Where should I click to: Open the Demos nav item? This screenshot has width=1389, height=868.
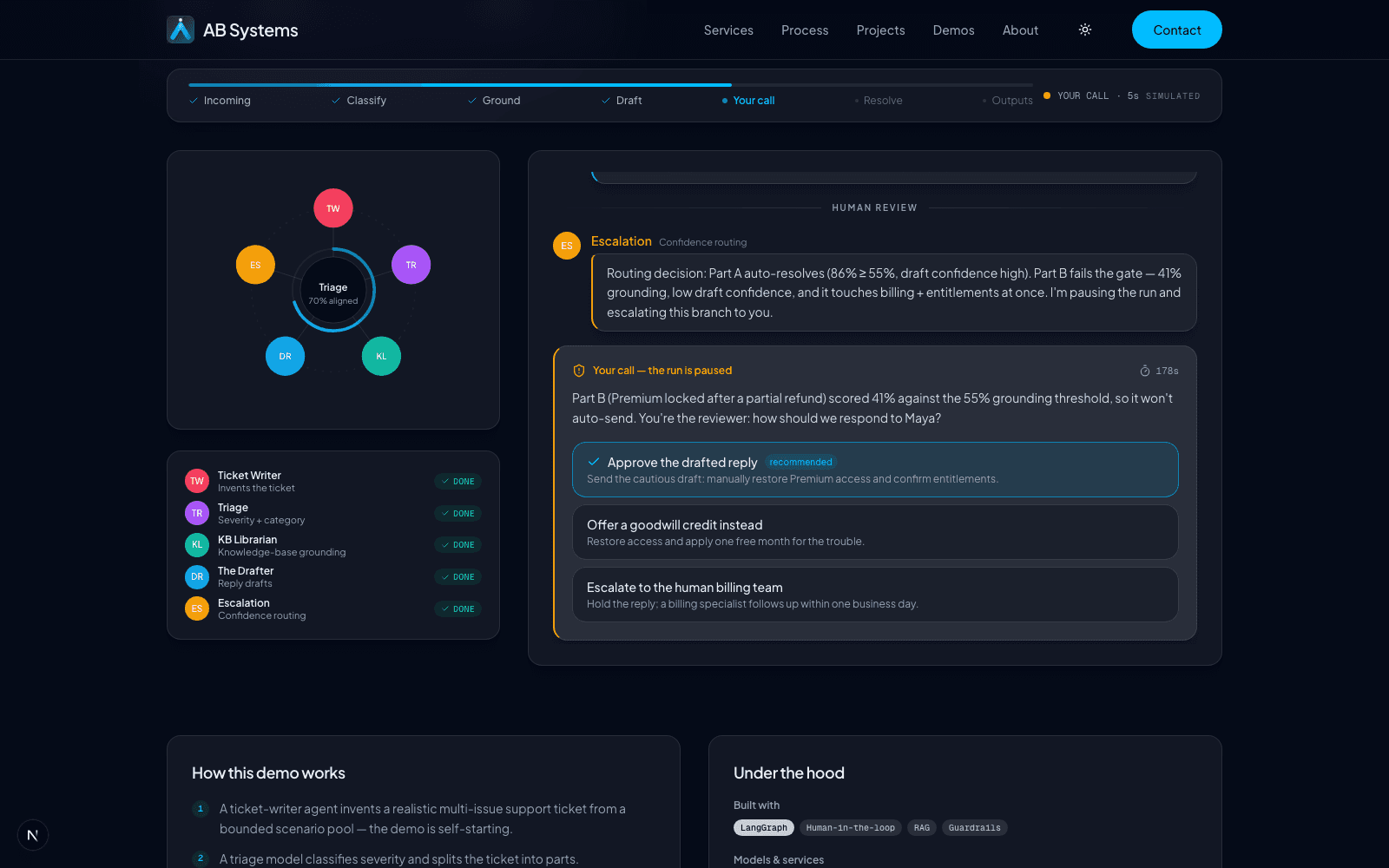pyautogui.click(x=953, y=30)
